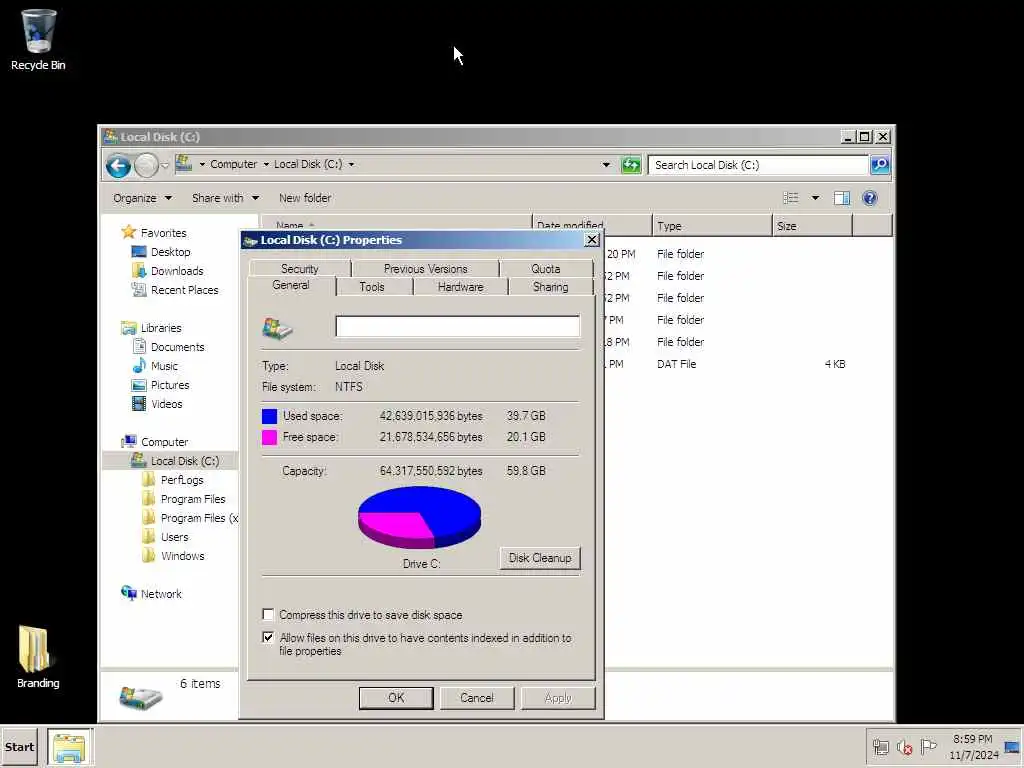Viewport: 1024px width, 768px height.
Task: Enable Compress this drive checkbox
Action: pyautogui.click(x=268, y=614)
